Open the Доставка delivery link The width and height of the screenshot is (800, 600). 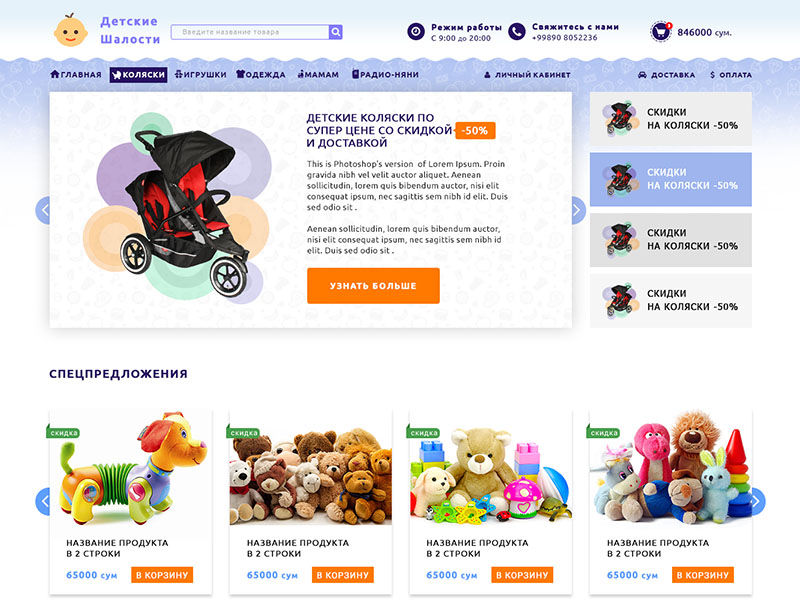(666, 75)
